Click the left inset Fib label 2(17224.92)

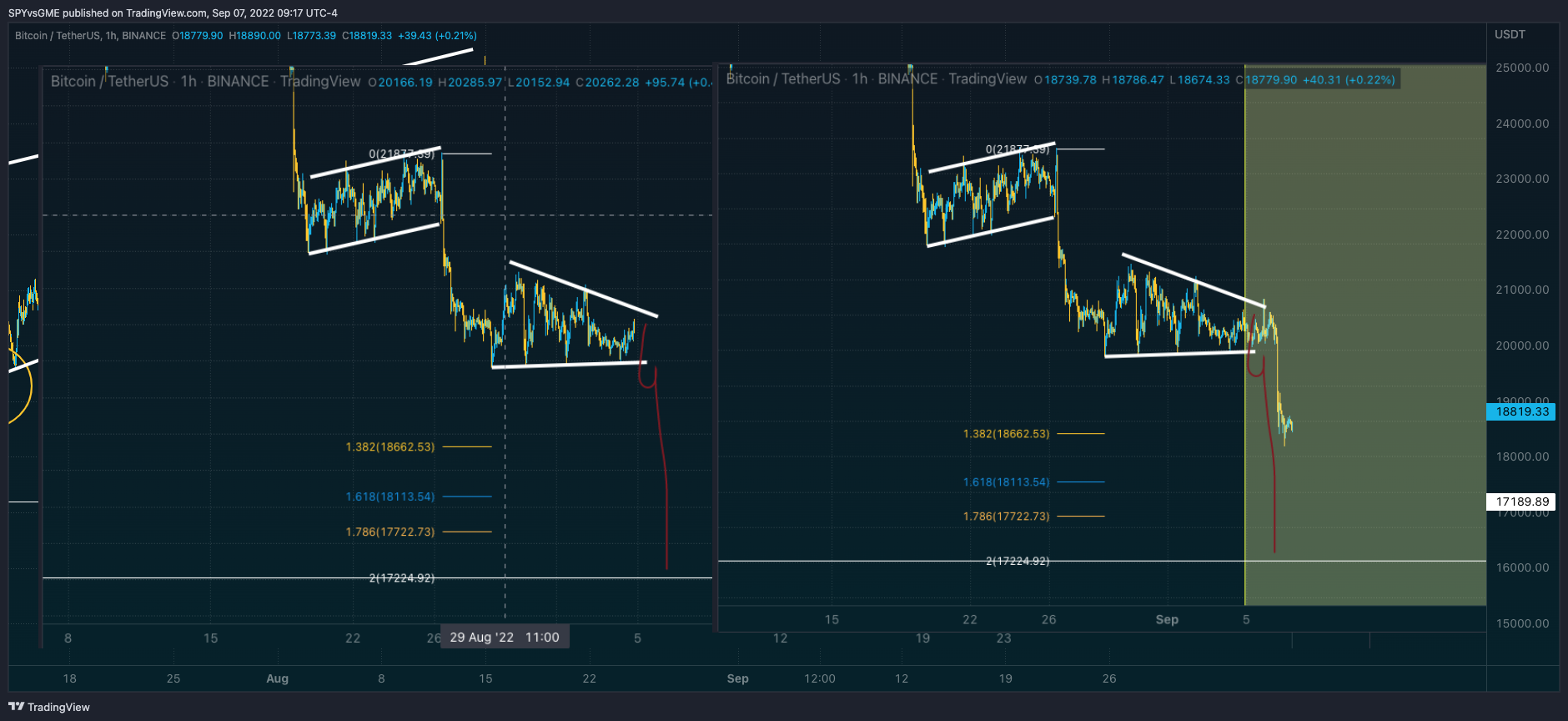tap(402, 578)
